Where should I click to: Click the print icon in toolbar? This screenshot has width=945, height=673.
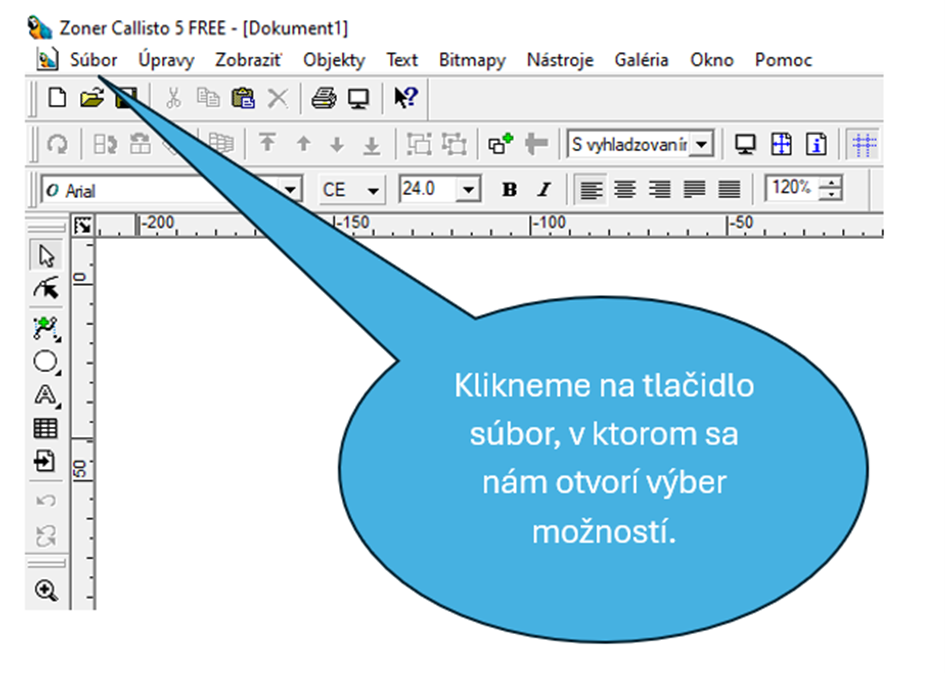[x=323, y=98]
